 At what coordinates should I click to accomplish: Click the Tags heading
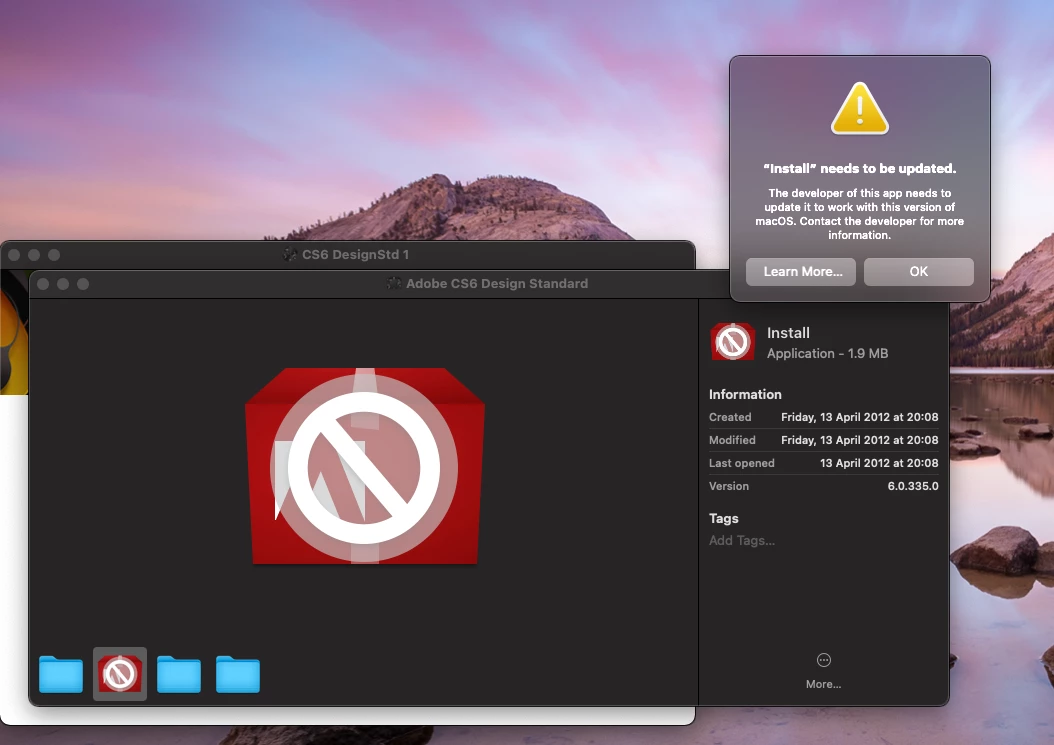click(x=723, y=518)
